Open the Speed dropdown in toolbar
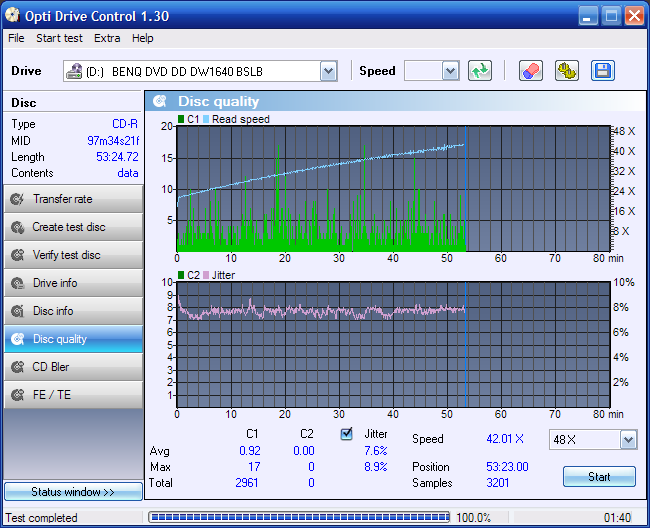The height and width of the screenshot is (528, 650). 450,71
